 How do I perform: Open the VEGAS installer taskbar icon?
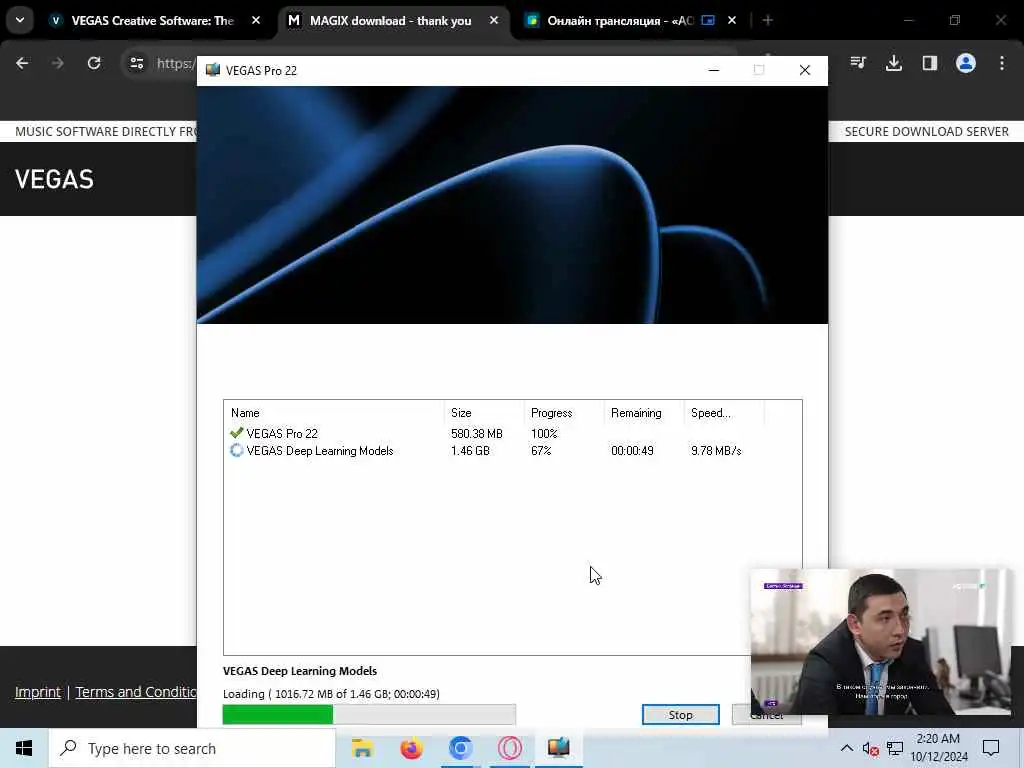coord(558,748)
